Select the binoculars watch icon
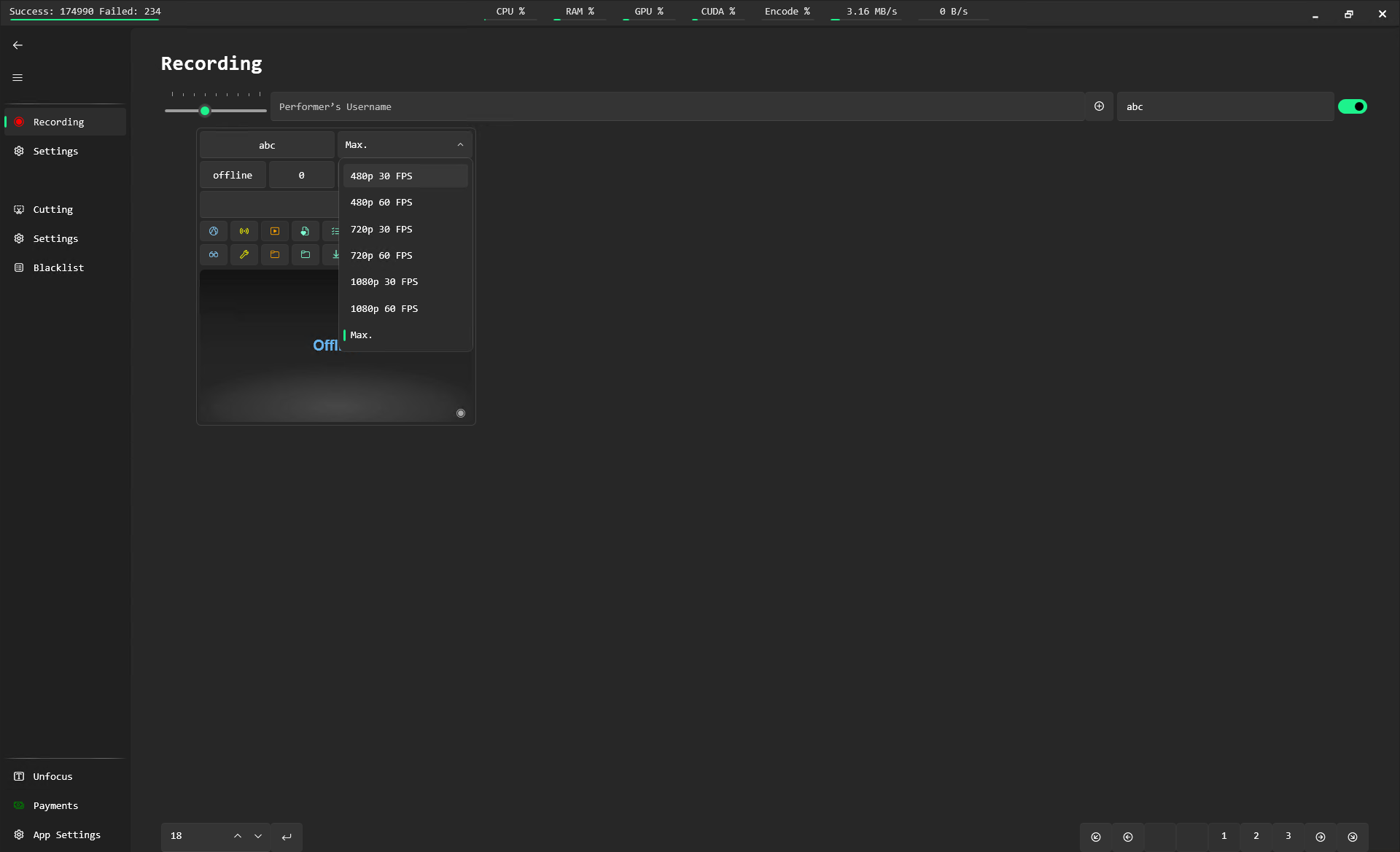This screenshot has height=852, width=1400. (x=213, y=254)
